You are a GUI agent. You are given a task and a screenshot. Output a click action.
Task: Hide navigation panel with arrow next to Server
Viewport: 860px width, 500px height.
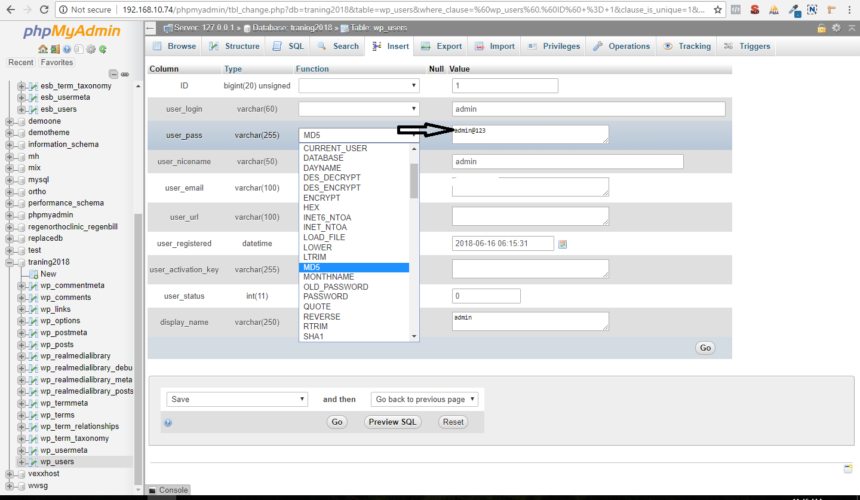pyautogui.click(x=151, y=28)
